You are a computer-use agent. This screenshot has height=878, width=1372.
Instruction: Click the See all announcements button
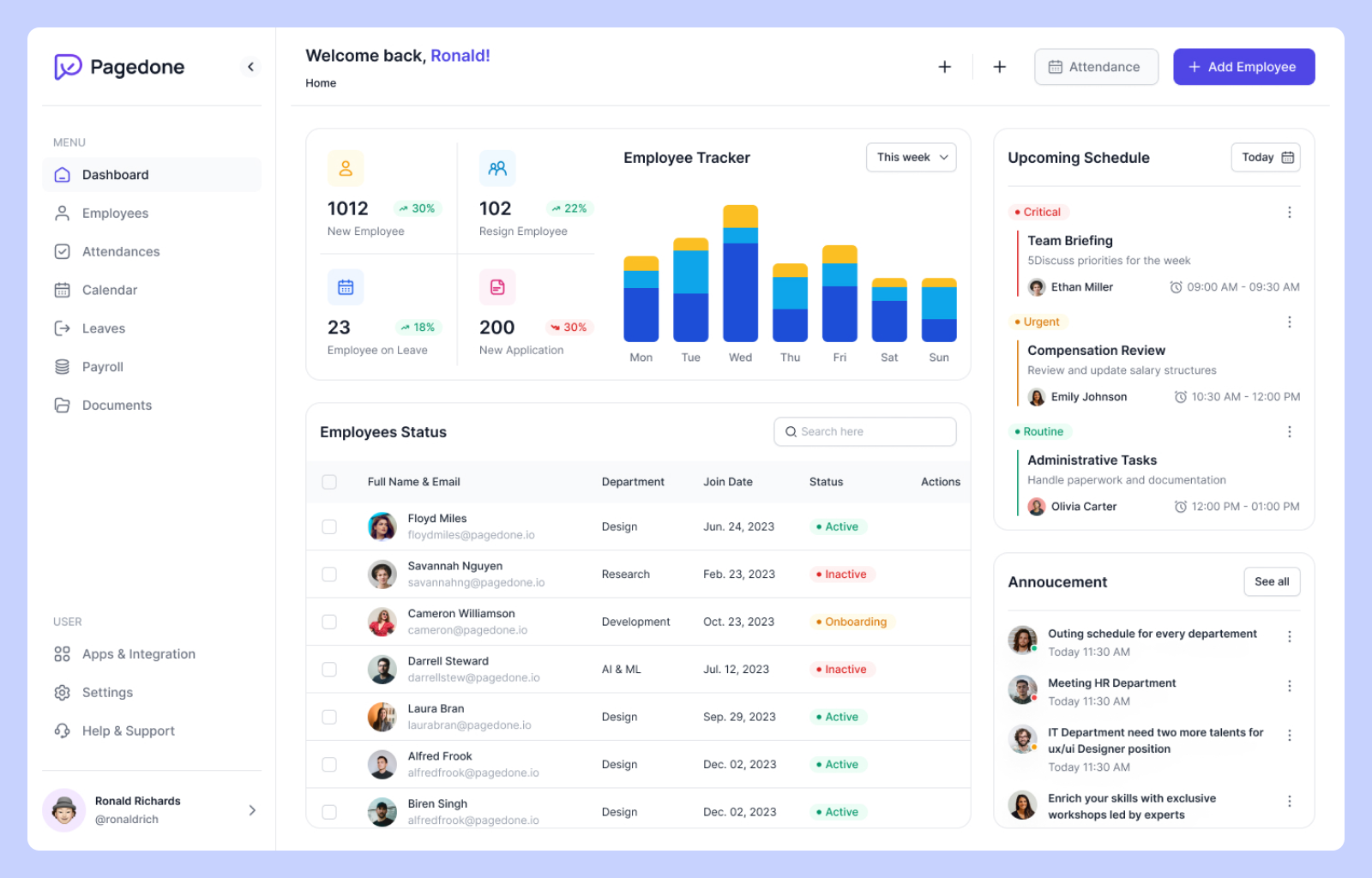[x=1272, y=582]
